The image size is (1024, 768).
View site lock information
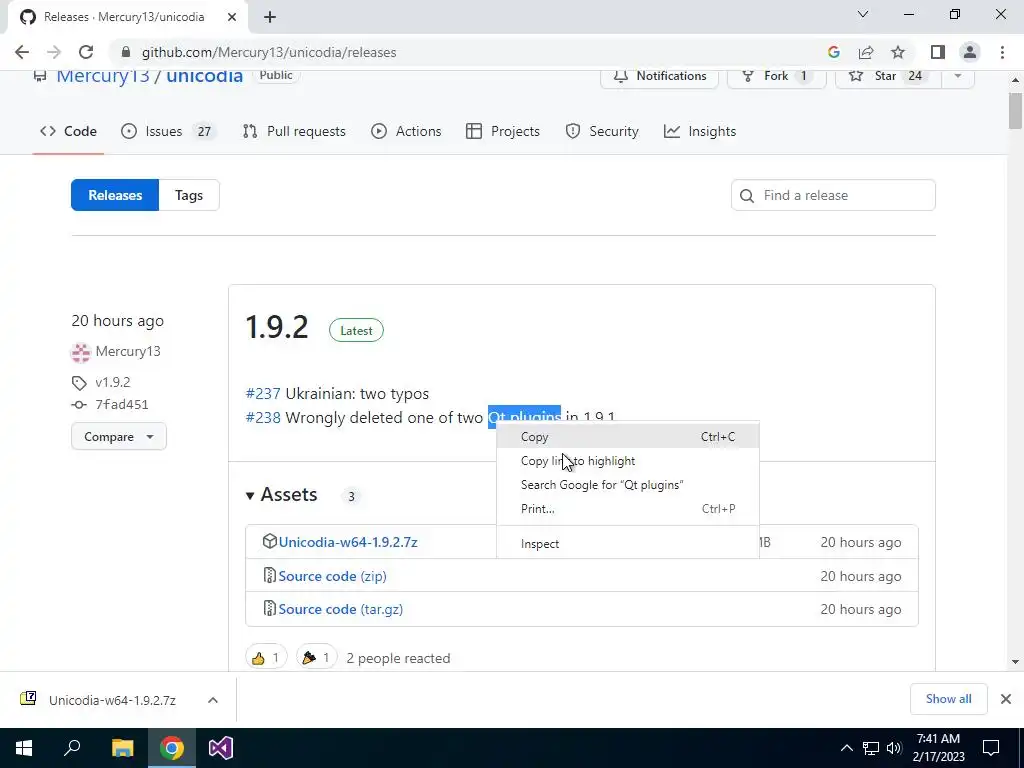(126, 52)
